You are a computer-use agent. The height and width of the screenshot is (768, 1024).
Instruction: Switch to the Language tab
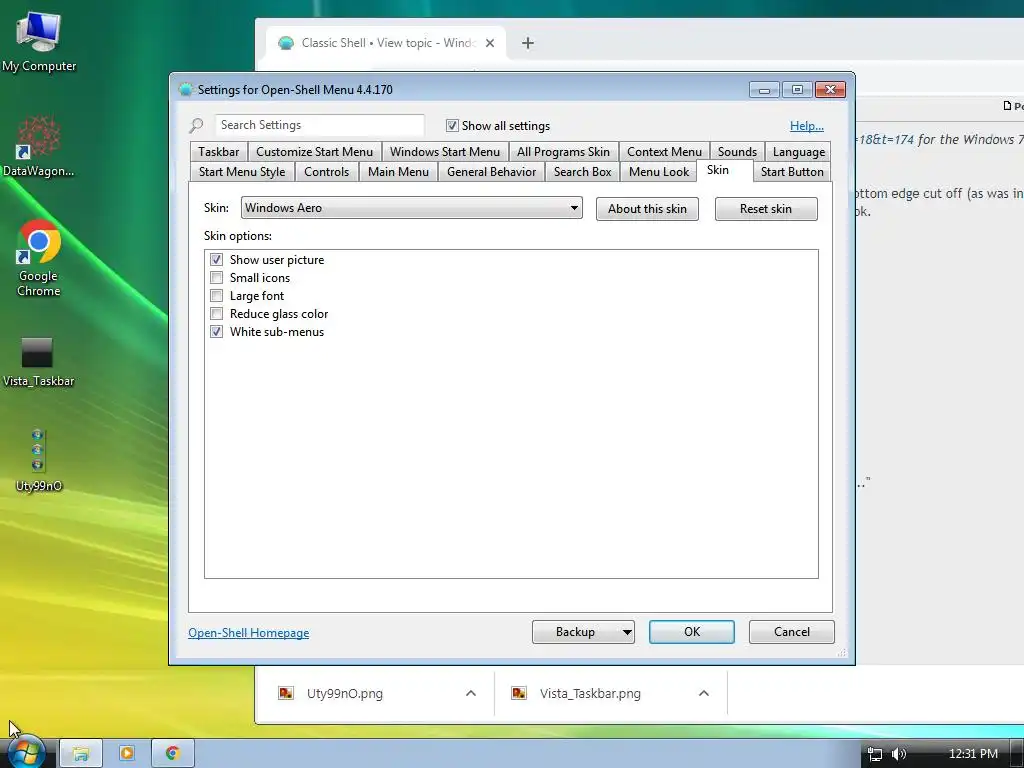[x=799, y=152]
